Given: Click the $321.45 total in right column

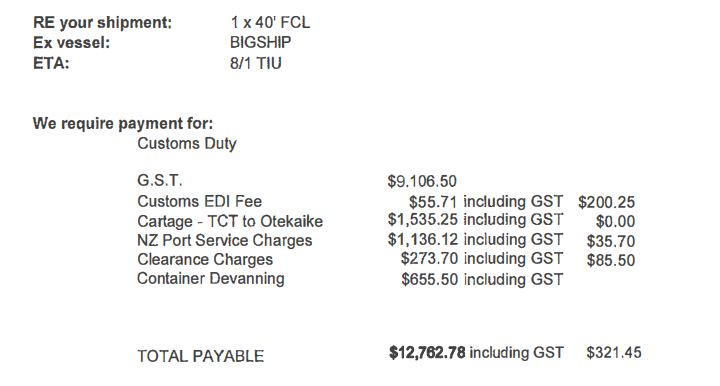Looking at the screenshot, I should tap(614, 353).
